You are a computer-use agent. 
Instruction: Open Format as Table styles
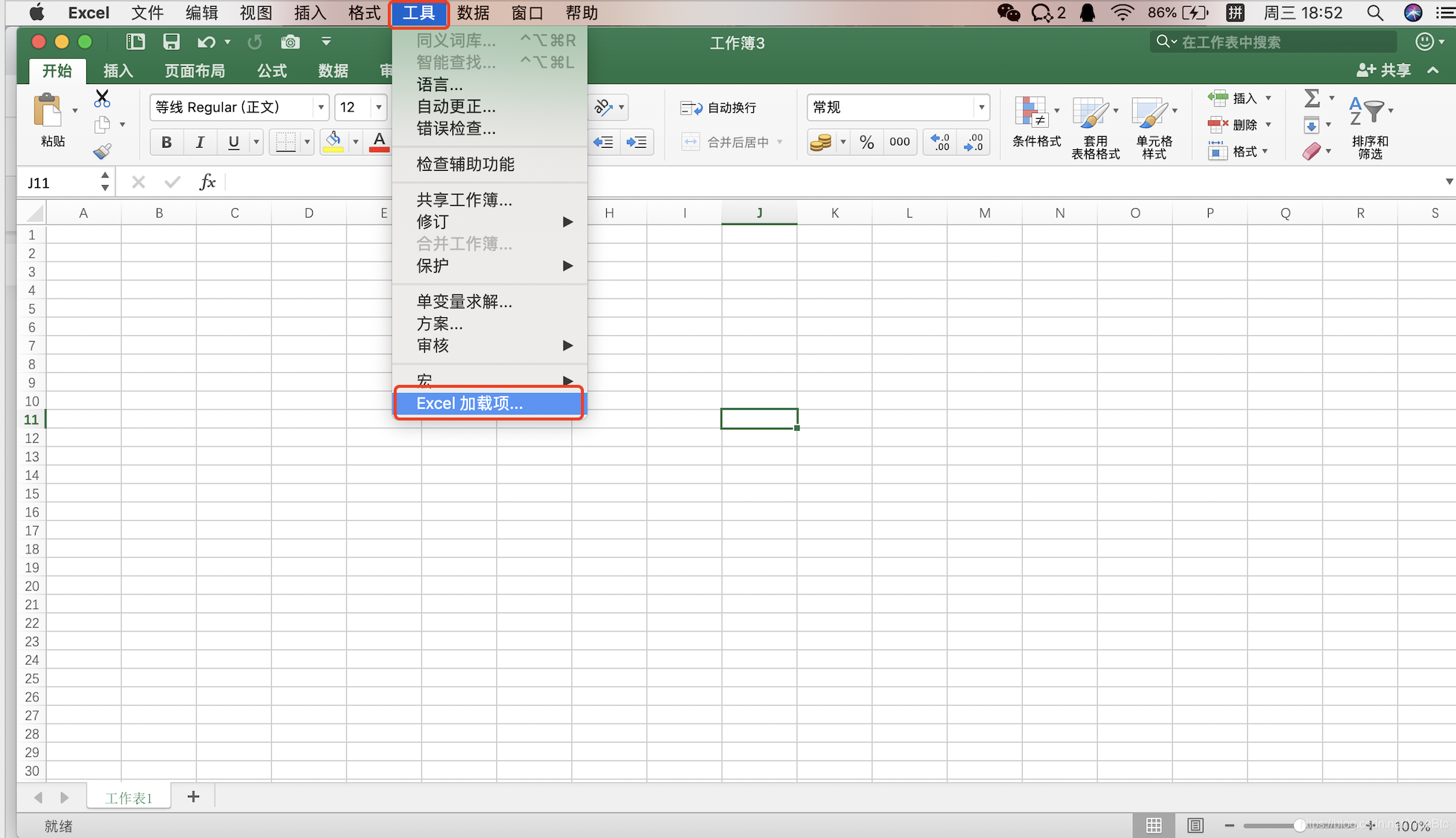coord(1095,128)
